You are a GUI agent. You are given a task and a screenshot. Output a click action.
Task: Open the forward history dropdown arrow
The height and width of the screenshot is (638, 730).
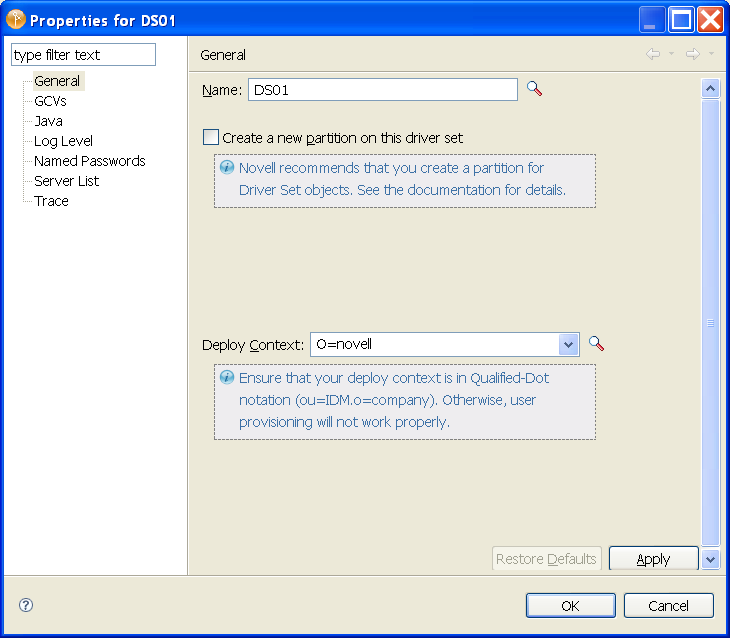[x=711, y=54]
